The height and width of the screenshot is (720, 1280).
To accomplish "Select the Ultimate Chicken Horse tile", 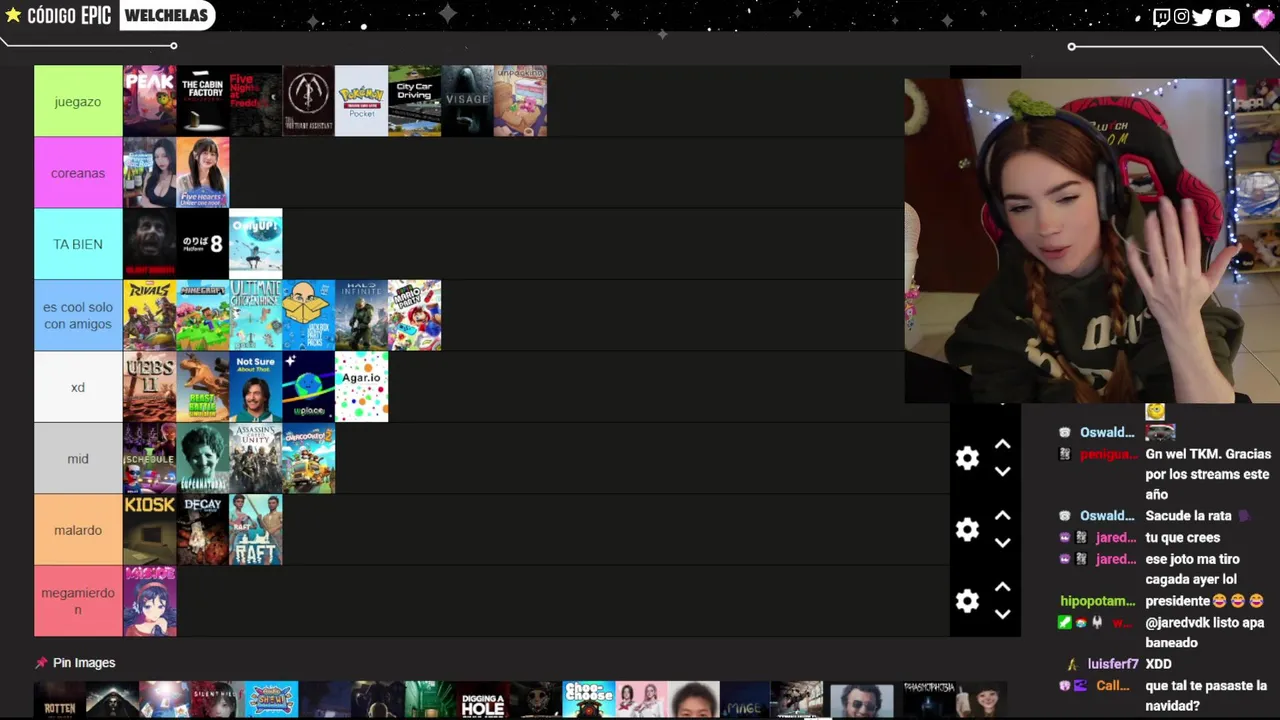I will tap(256, 316).
